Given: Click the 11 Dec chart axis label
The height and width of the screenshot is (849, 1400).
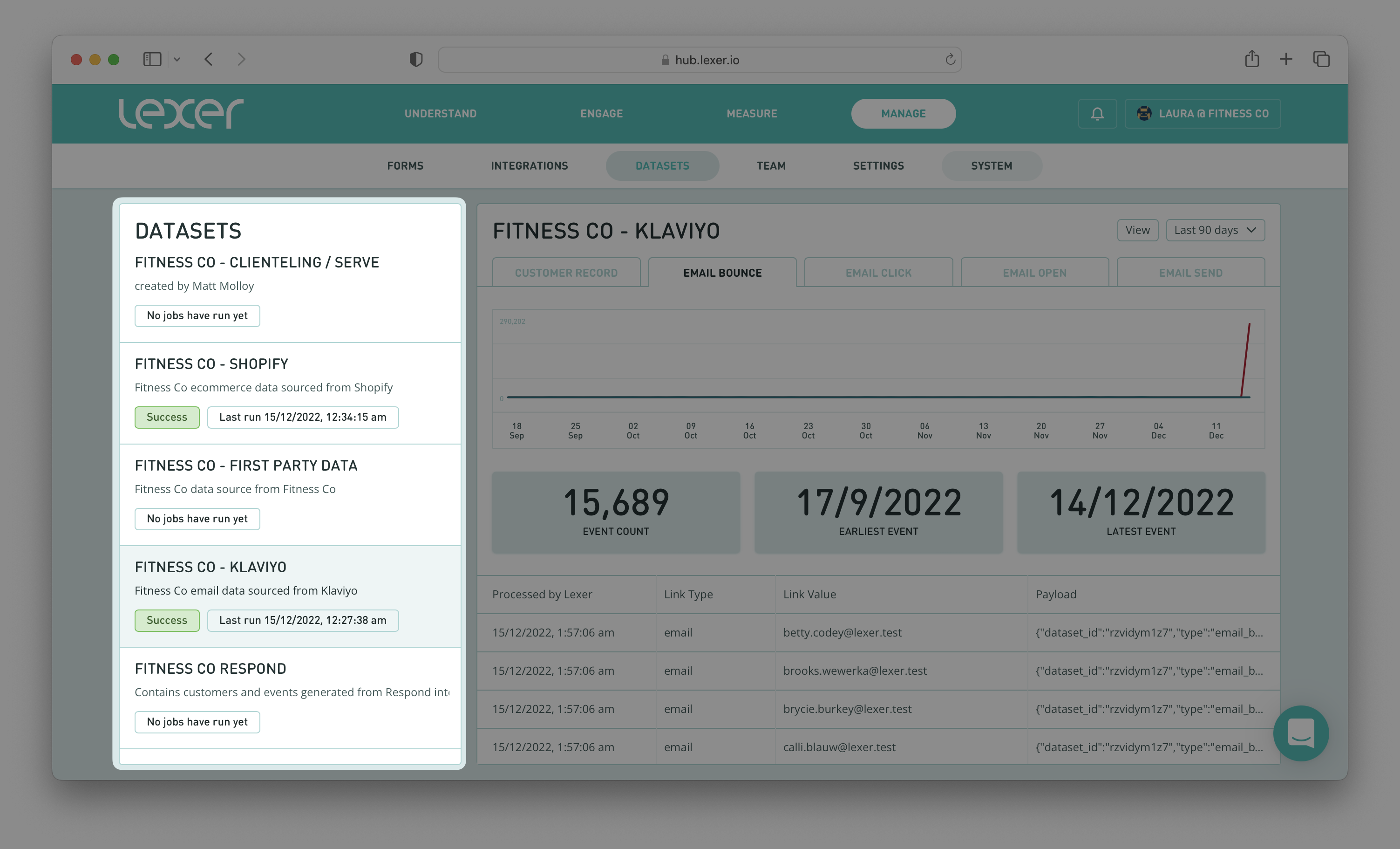Looking at the screenshot, I should (1216, 431).
